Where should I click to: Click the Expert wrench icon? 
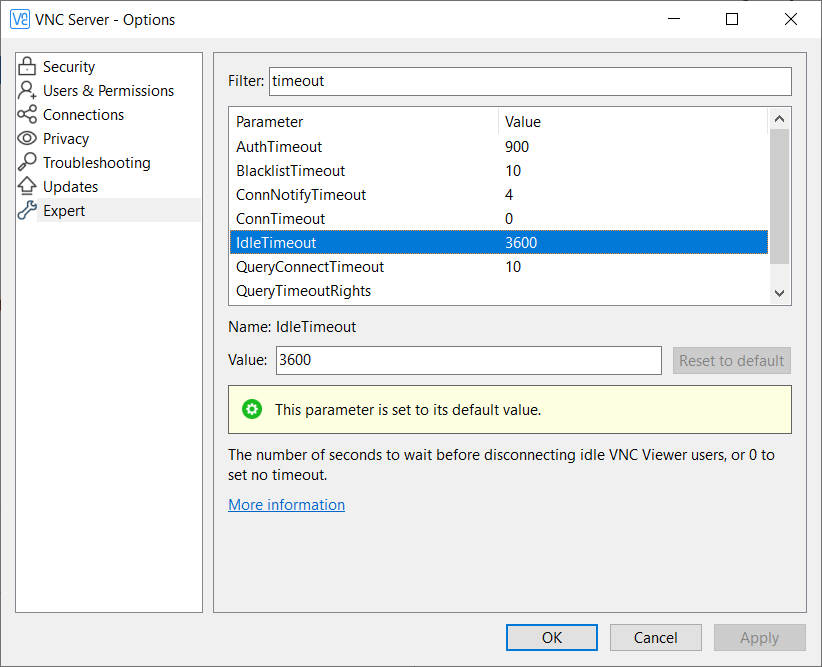click(27, 211)
